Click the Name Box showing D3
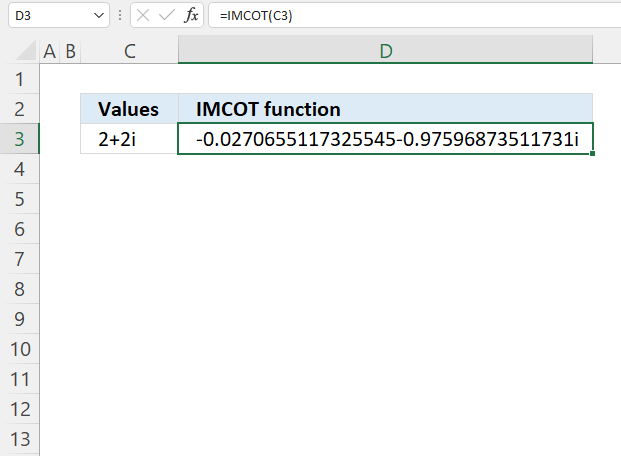 [x=48, y=17]
